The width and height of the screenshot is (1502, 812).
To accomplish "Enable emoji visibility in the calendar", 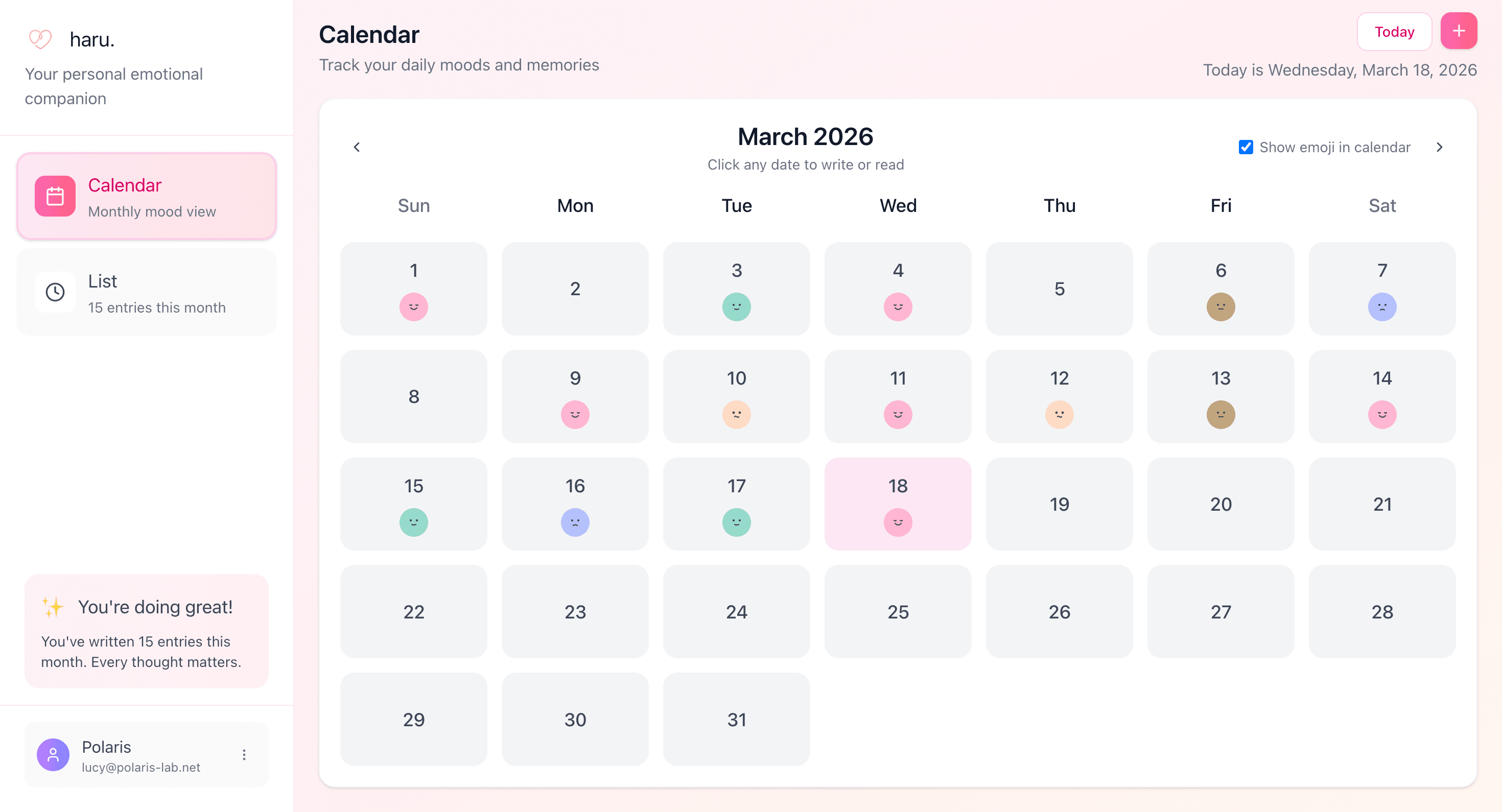I will (1246, 147).
